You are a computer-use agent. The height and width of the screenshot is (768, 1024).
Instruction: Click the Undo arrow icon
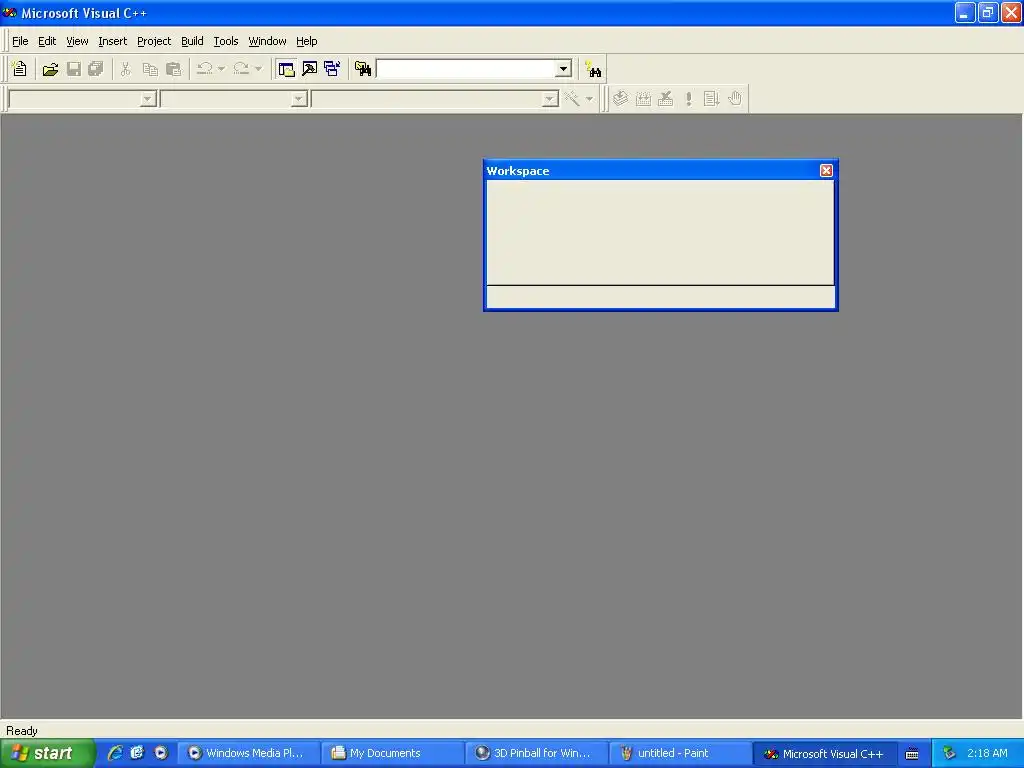tap(204, 69)
